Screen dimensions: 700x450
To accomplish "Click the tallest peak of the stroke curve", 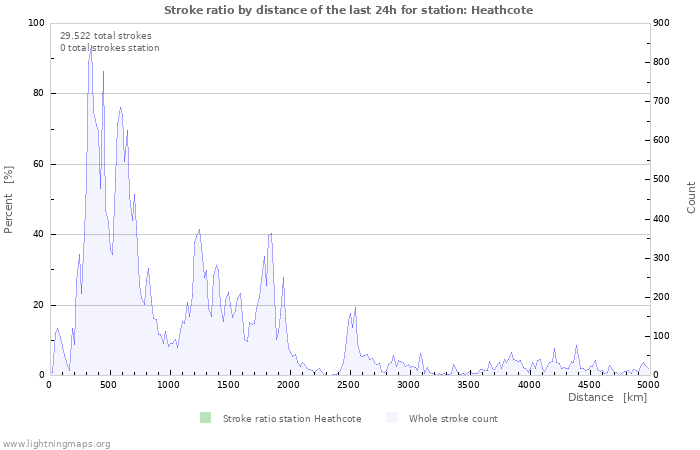I will click(x=91, y=46).
